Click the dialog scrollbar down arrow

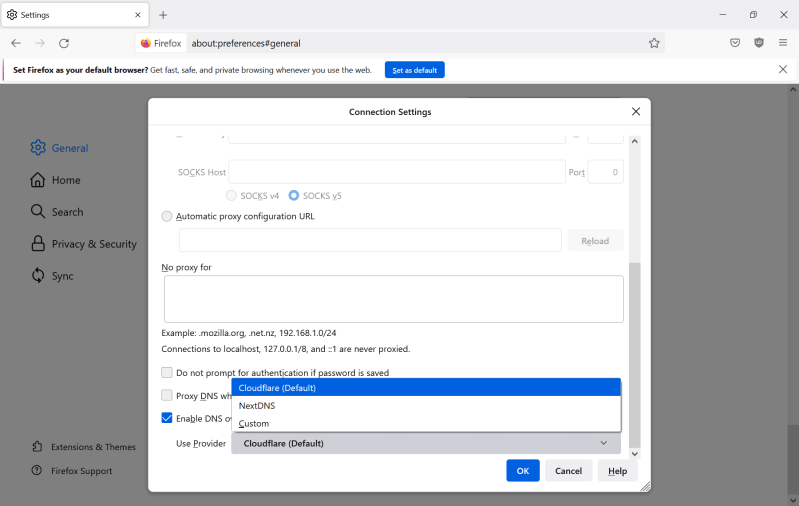coord(634,454)
